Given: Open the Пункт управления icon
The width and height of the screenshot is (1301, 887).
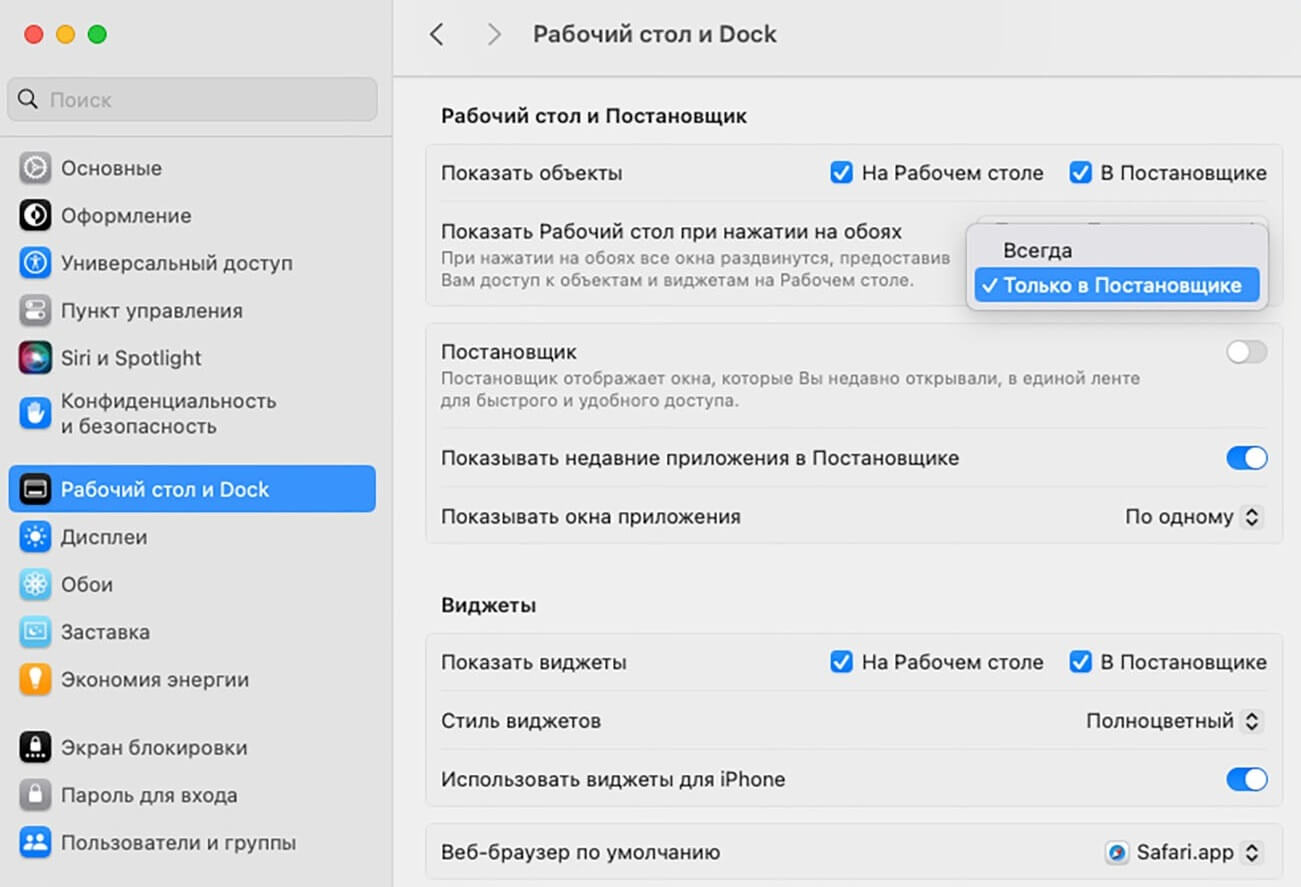Looking at the screenshot, I should [35, 311].
